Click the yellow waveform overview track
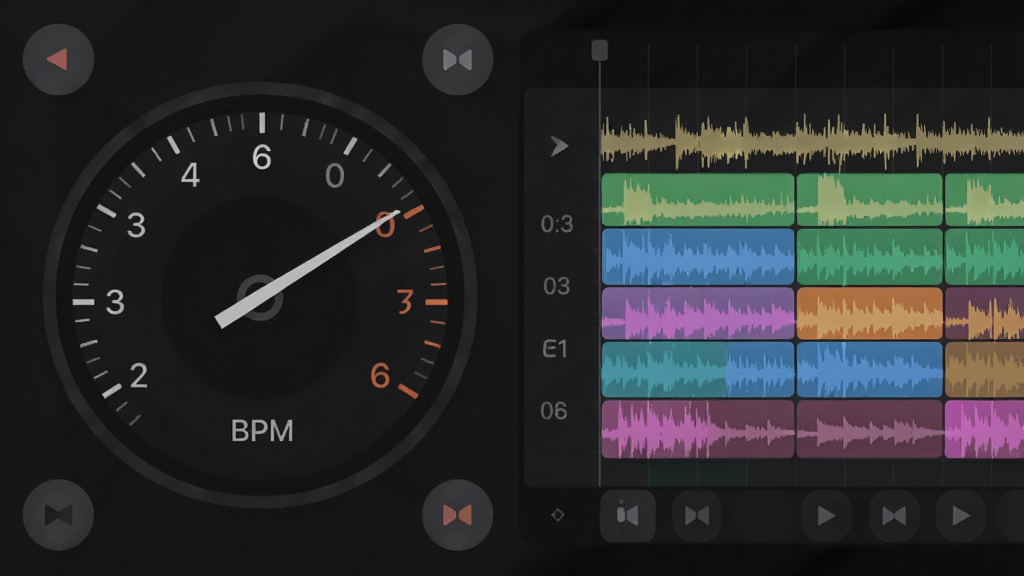This screenshot has height=576, width=1024. tap(812, 140)
